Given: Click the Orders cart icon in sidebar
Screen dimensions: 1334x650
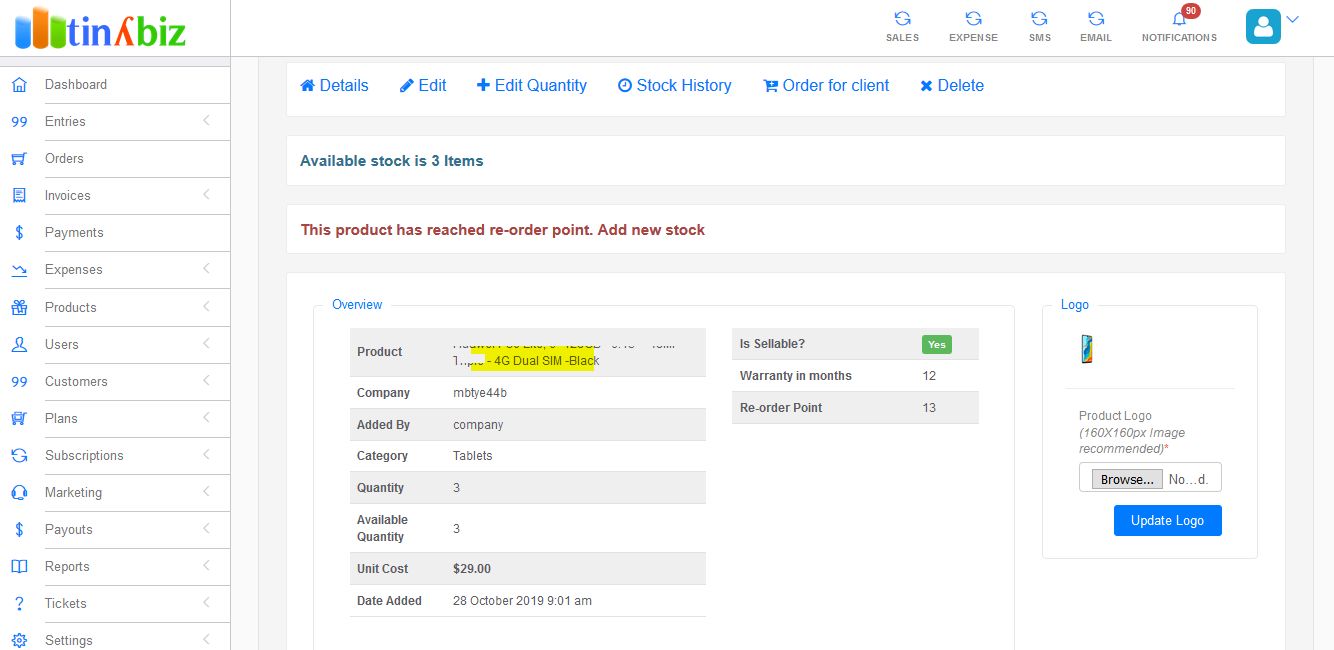Looking at the screenshot, I should click(19, 159).
